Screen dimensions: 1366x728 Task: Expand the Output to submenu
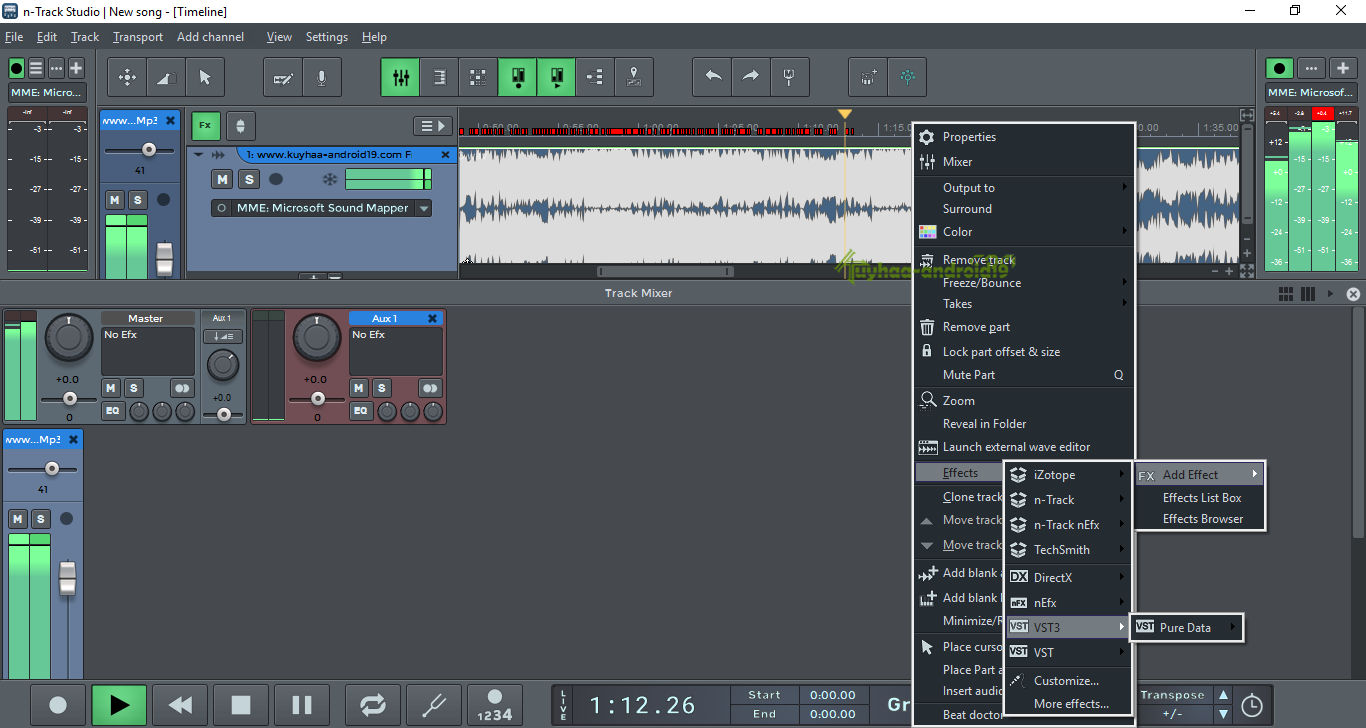1024,187
